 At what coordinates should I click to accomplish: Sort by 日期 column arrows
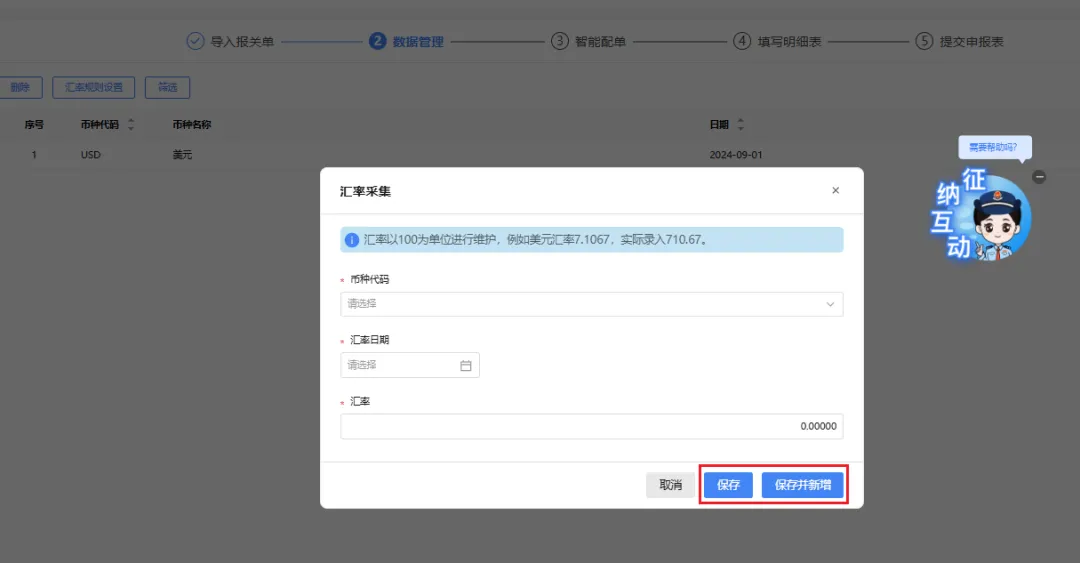pyautogui.click(x=740, y=125)
